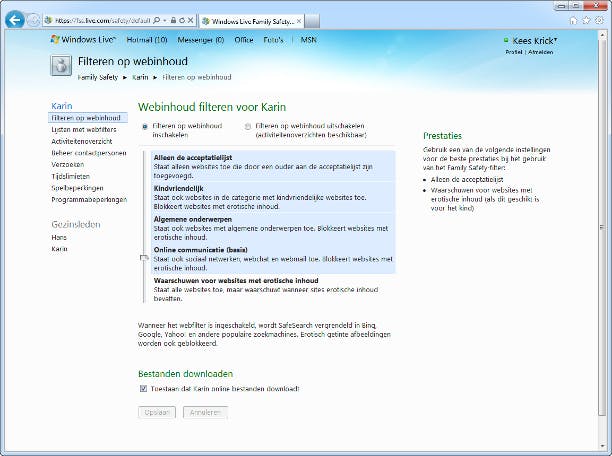Choose Kindvriendelijk filter level
The image size is (612, 456).
tap(273, 197)
